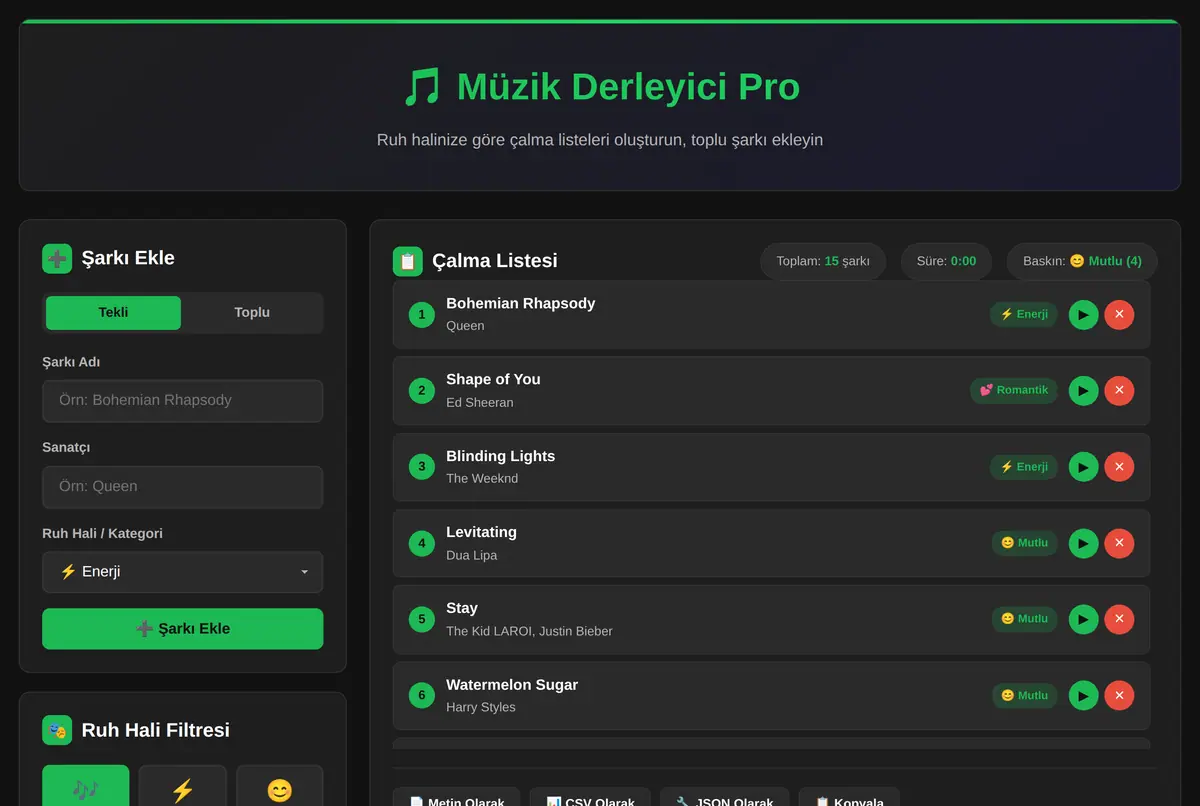This screenshot has height=806, width=1200.
Task: Click the Blinding Lights song title
Action: (x=500, y=456)
